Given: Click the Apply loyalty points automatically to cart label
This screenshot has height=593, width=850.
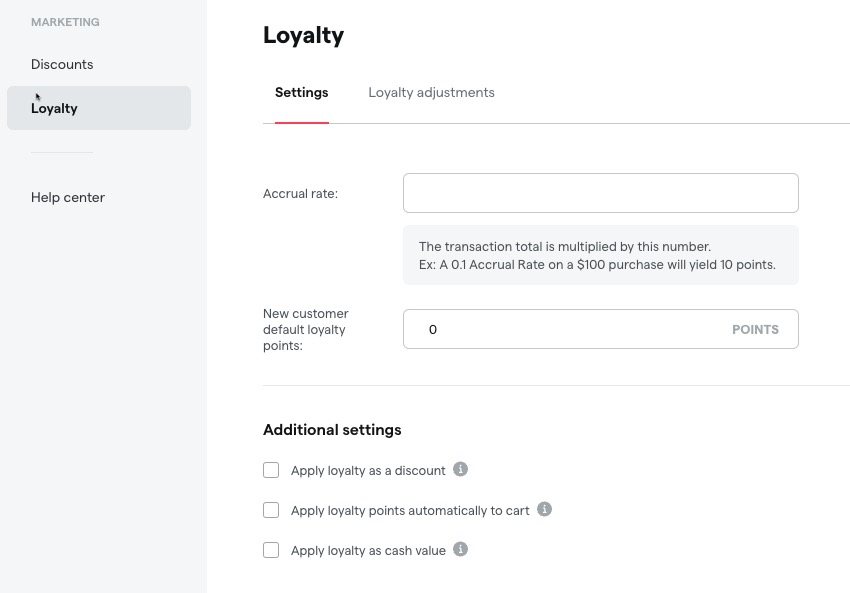Looking at the screenshot, I should (x=410, y=511).
